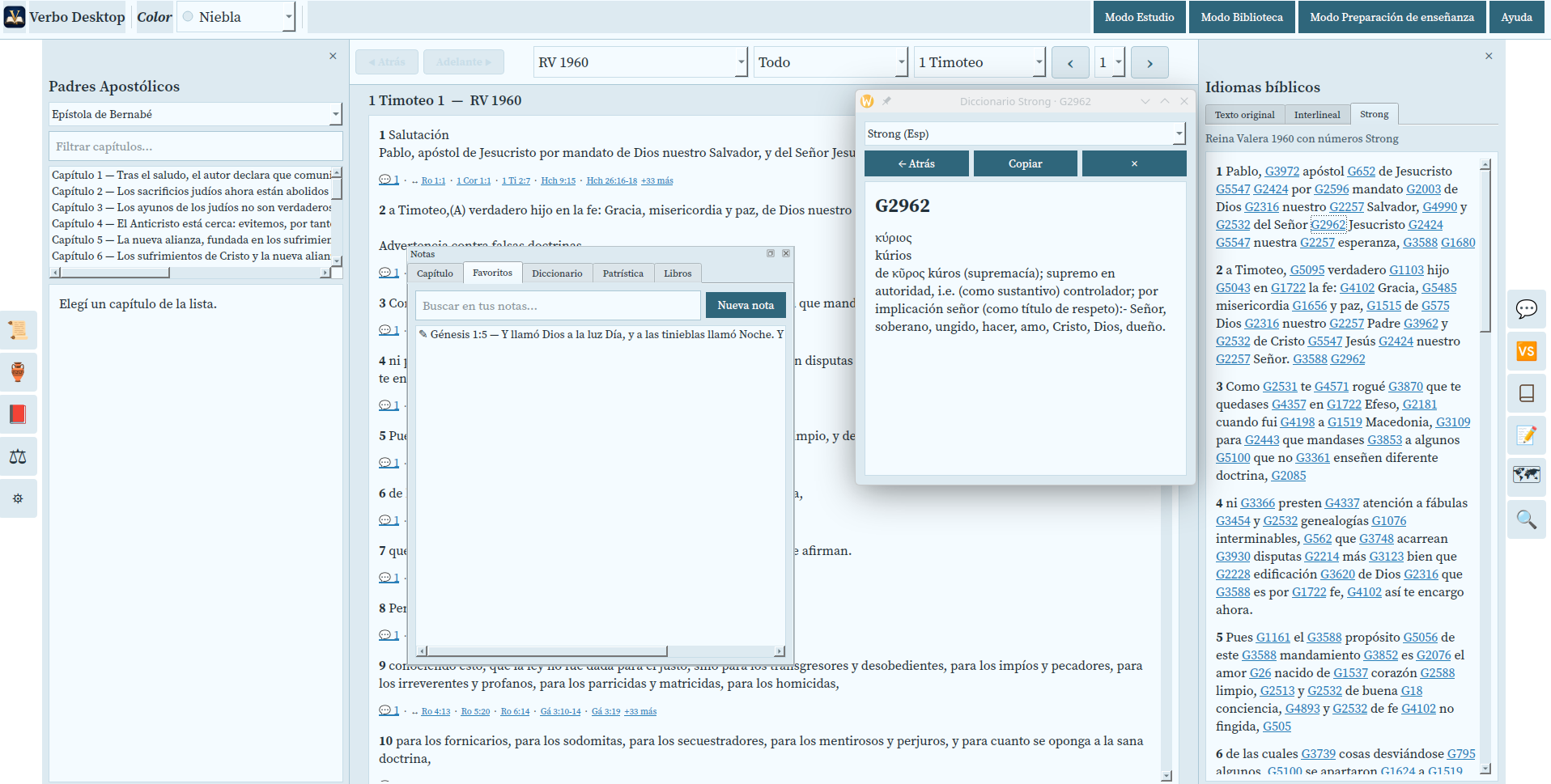1551x784 pixels.
Task: Open the amphora icon in left sidebar
Action: tap(18, 372)
